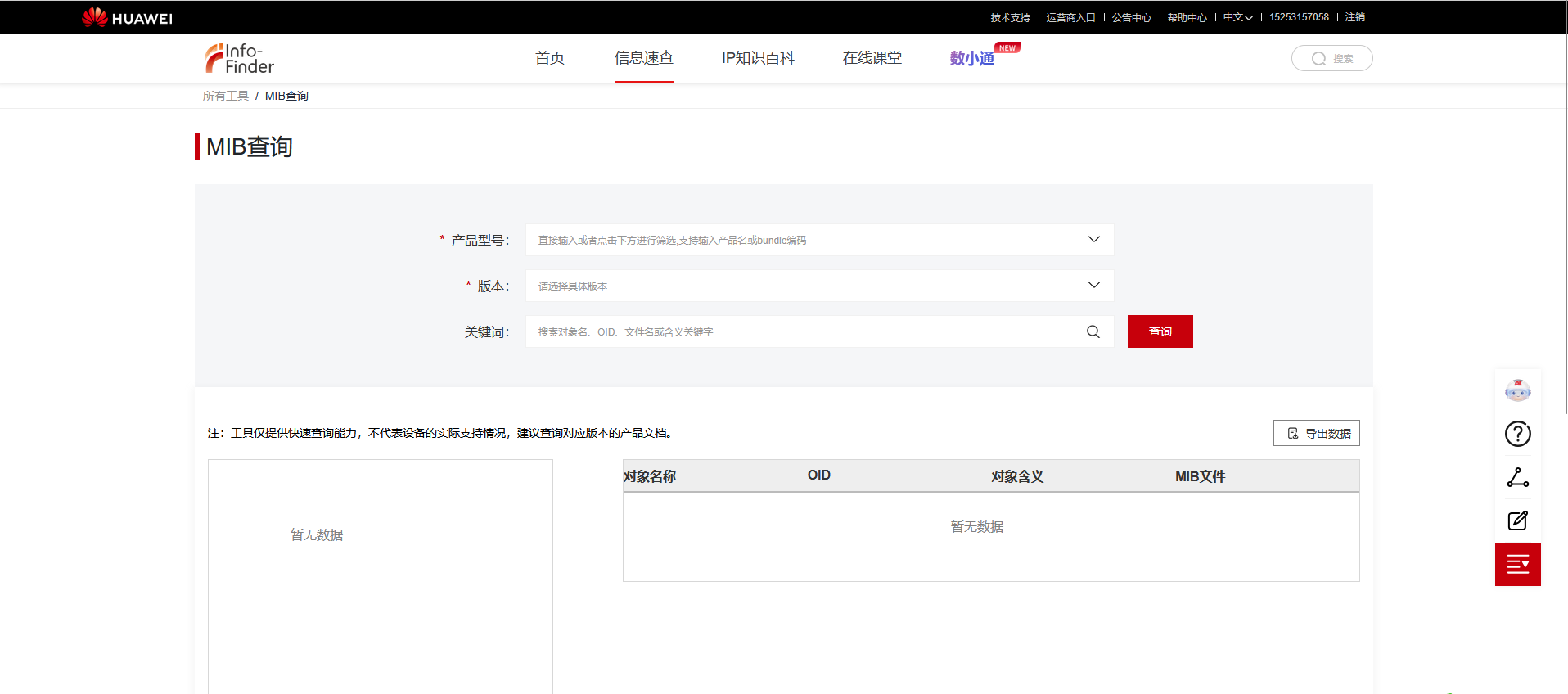Click the 对象含义 column header
1568x694 pixels.
click(x=1017, y=476)
